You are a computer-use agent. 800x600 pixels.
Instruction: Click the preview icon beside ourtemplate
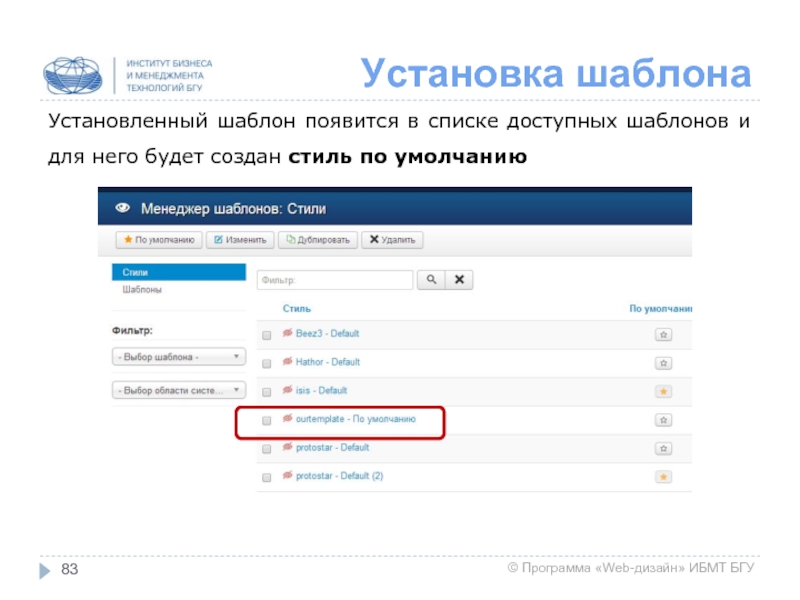point(288,419)
